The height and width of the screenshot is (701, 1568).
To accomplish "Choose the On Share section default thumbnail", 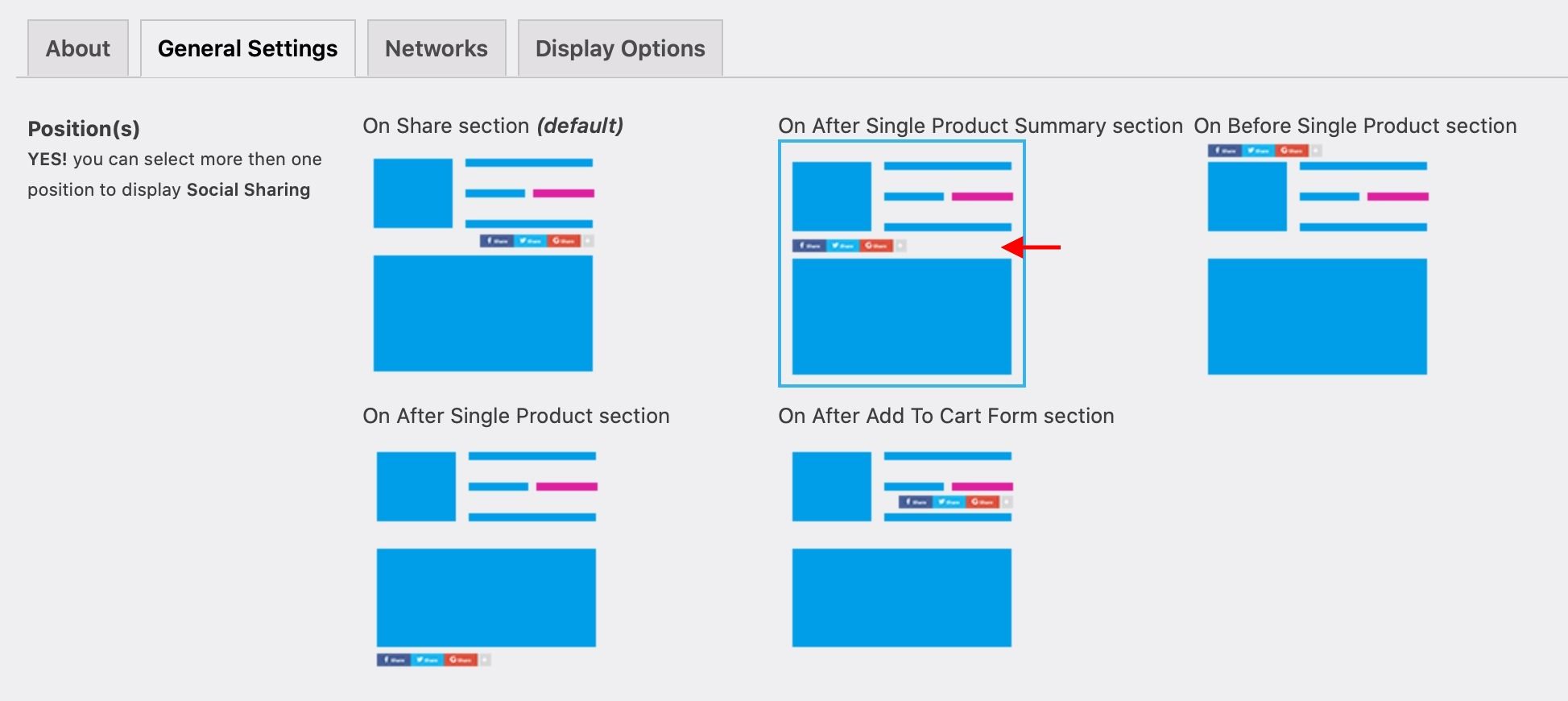I will [x=483, y=264].
